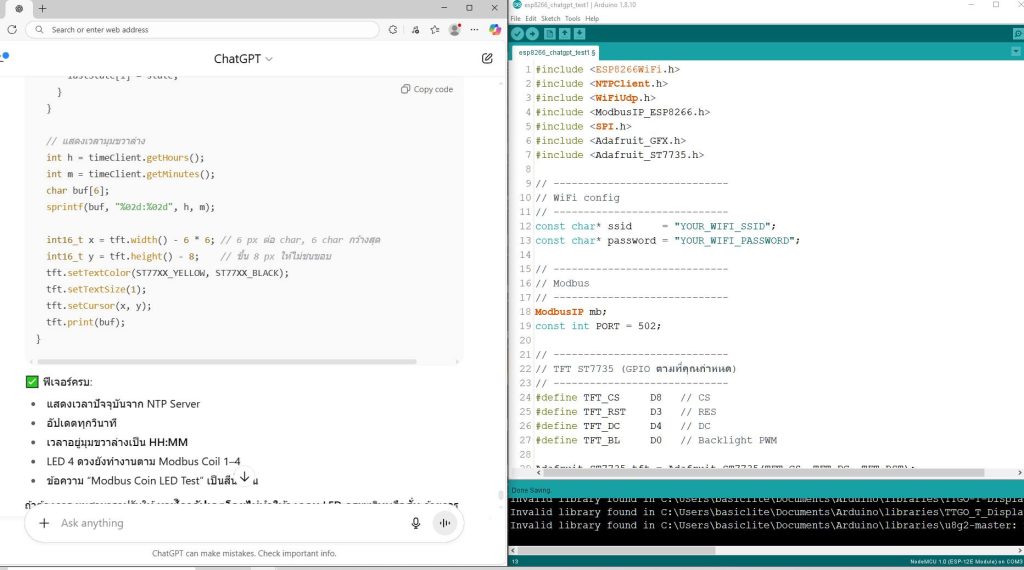The image size is (1024, 570).
Task: Click the 'YOUR_WIFI_PASSWORD' string on line 13
Action: (x=737, y=240)
